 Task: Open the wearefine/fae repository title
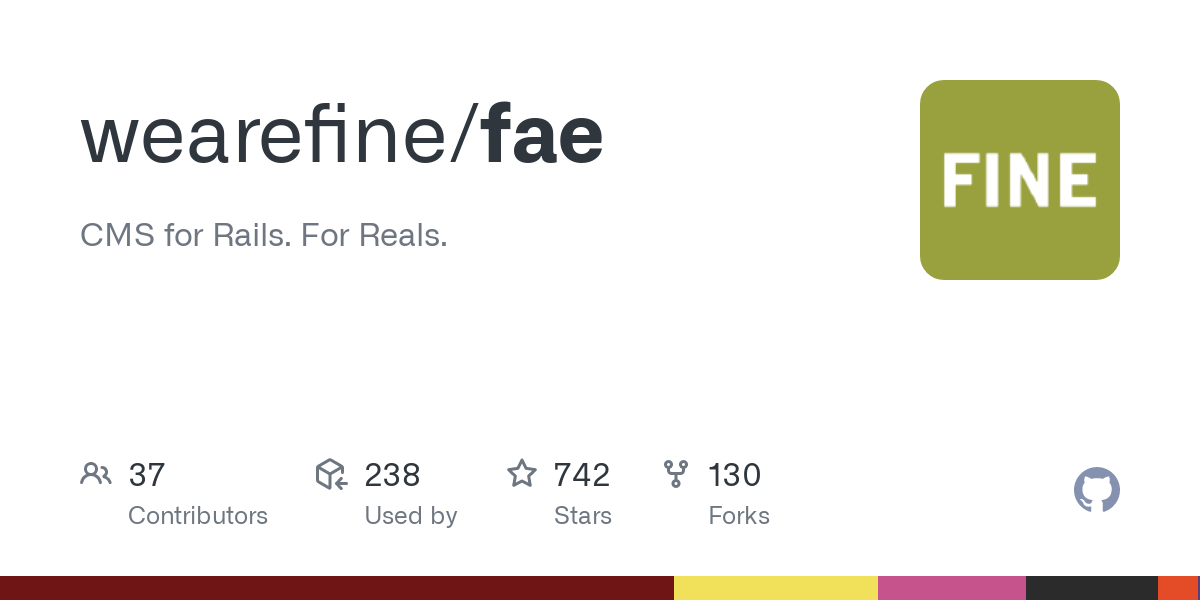click(x=342, y=135)
